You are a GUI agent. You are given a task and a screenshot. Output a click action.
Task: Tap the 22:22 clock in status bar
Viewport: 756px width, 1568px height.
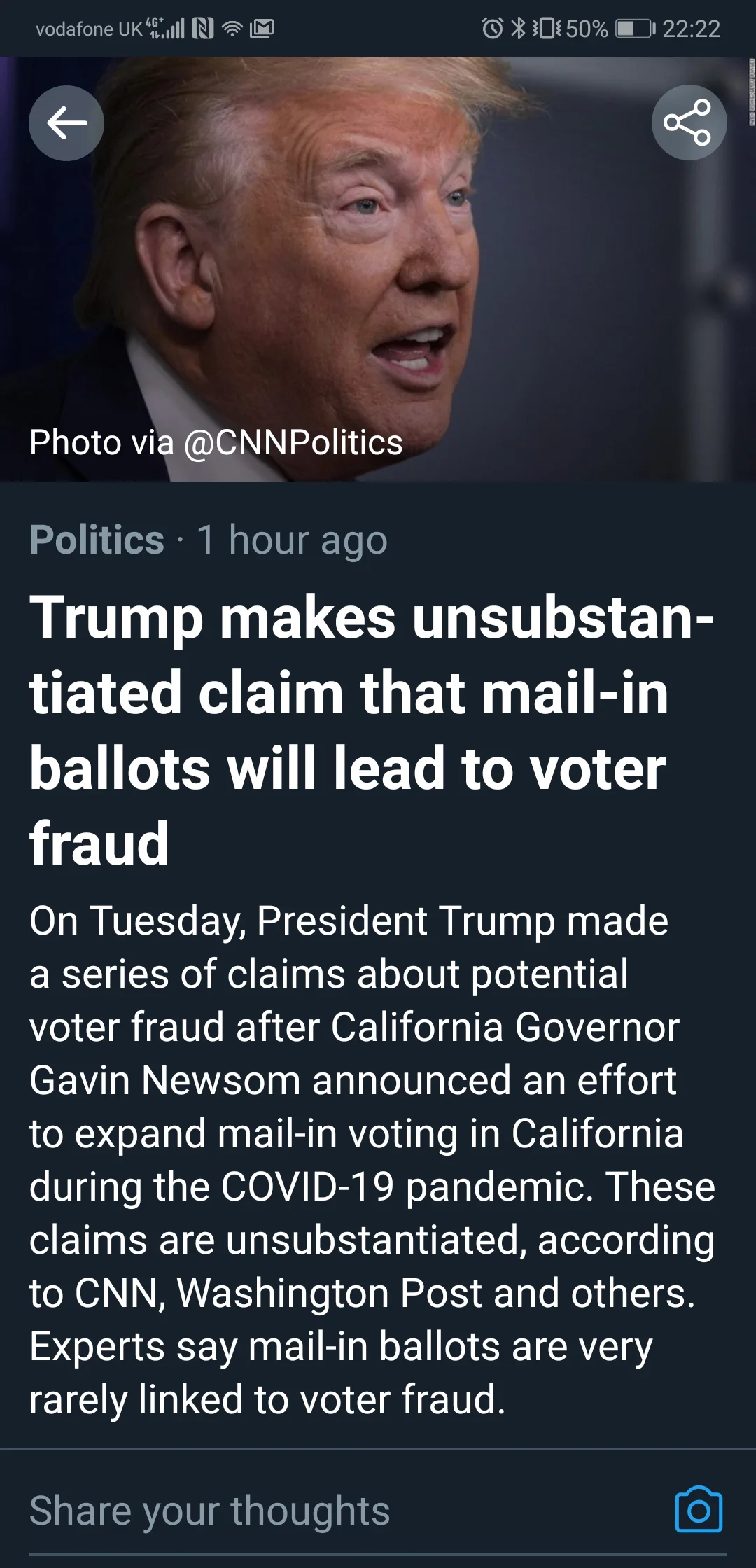tap(691, 29)
